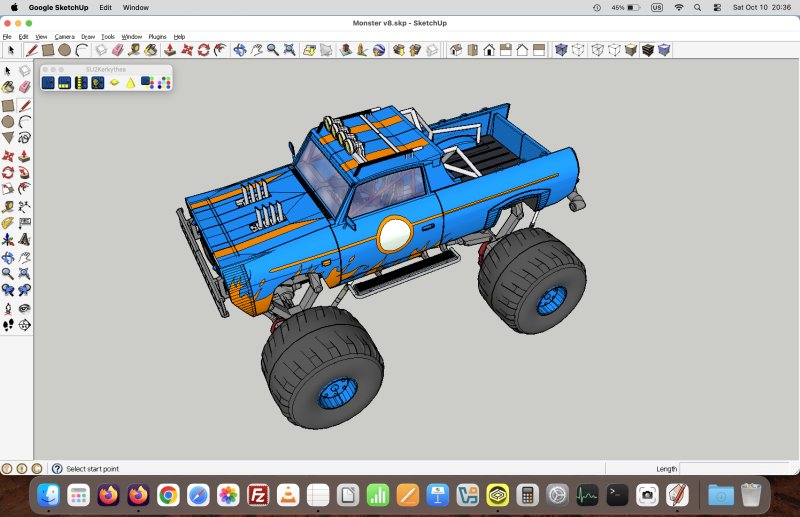
Task: Open FileZilla from the Dock
Action: pos(258,495)
